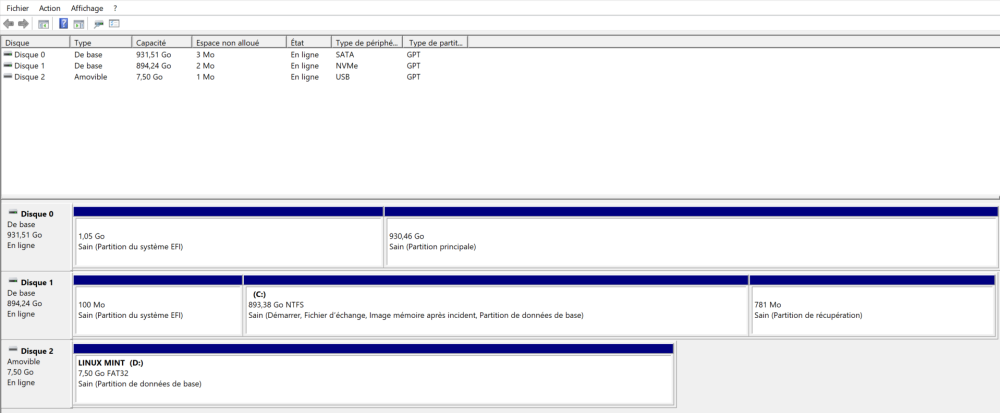Click the 931,51 Go capacity cell
Viewport: 1000px width, 413px height.
tap(154, 55)
